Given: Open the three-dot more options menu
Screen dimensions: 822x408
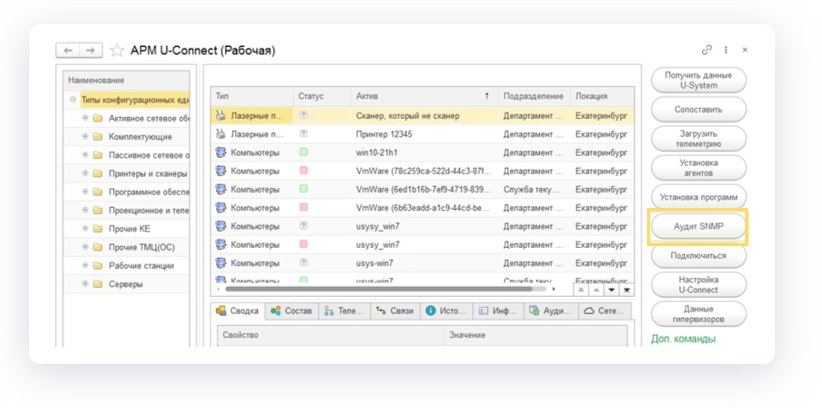Looking at the screenshot, I should tap(726, 50).
